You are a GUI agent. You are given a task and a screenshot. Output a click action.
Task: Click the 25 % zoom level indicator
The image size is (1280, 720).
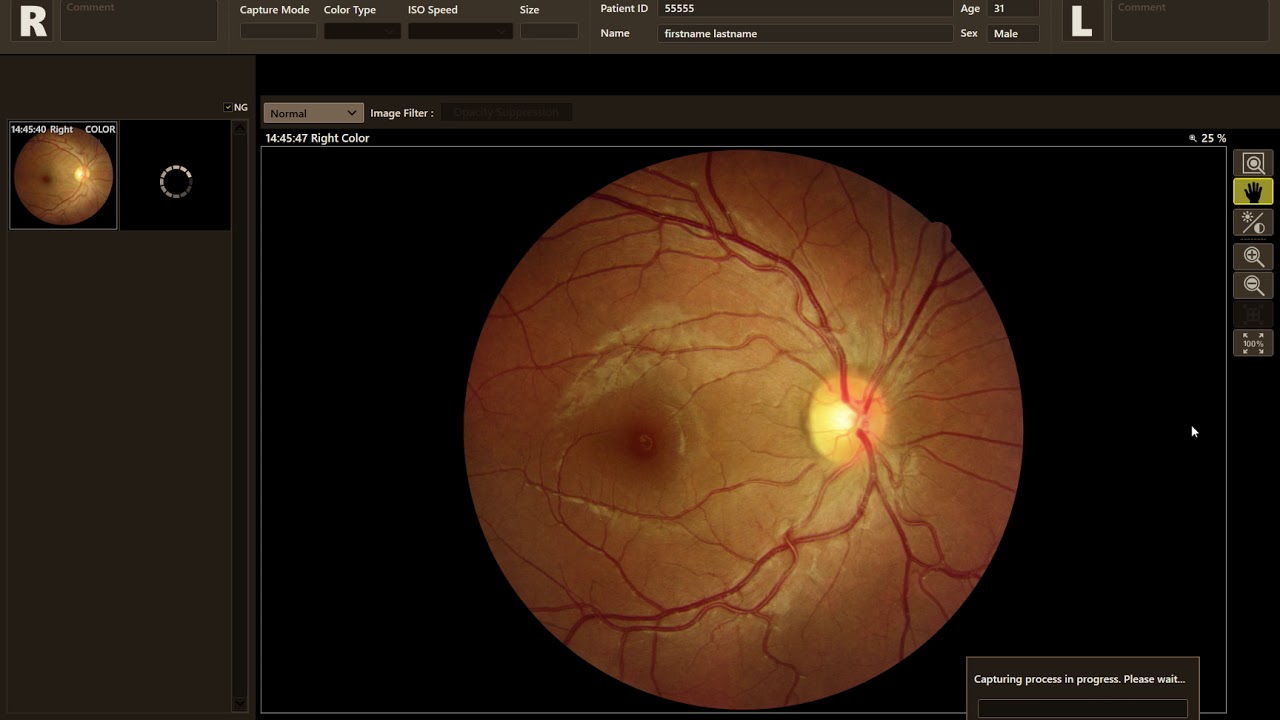point(1207,138)
